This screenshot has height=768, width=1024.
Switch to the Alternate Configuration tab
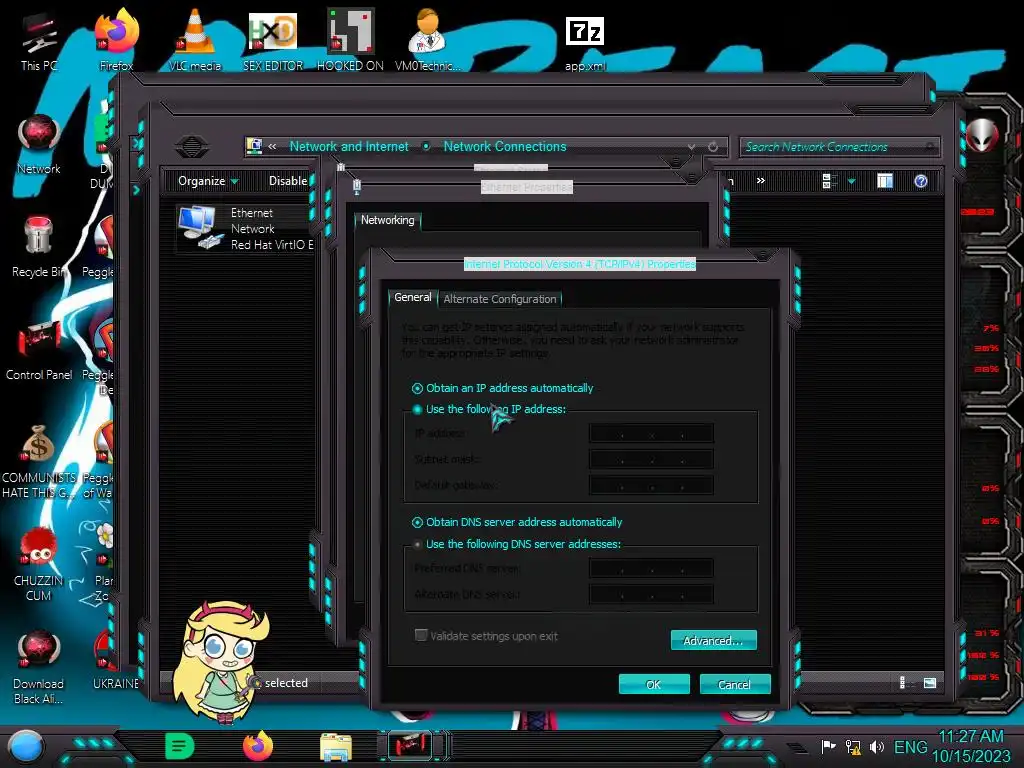[500, 298]
